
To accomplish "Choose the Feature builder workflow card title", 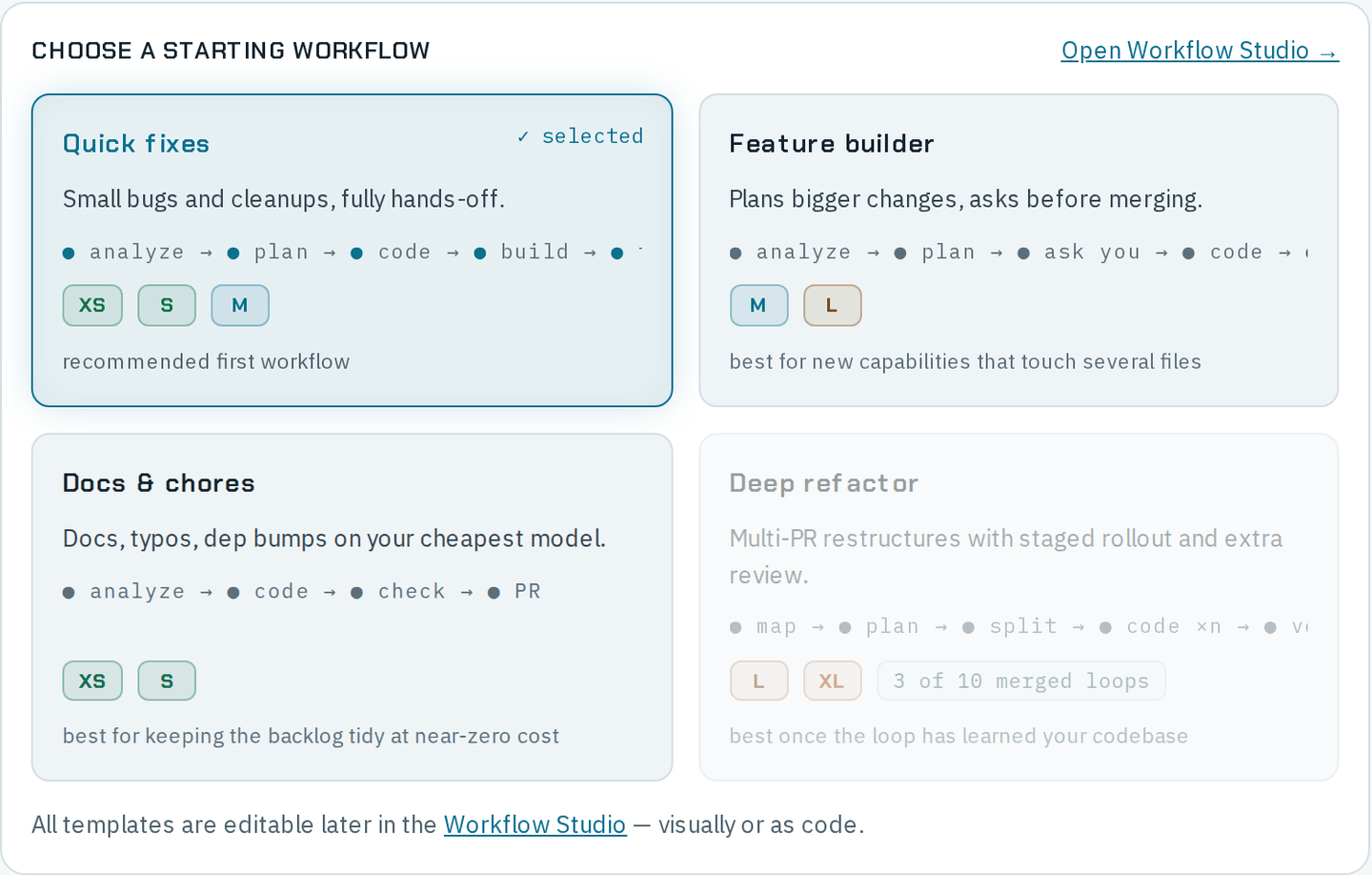I will 831,144.
